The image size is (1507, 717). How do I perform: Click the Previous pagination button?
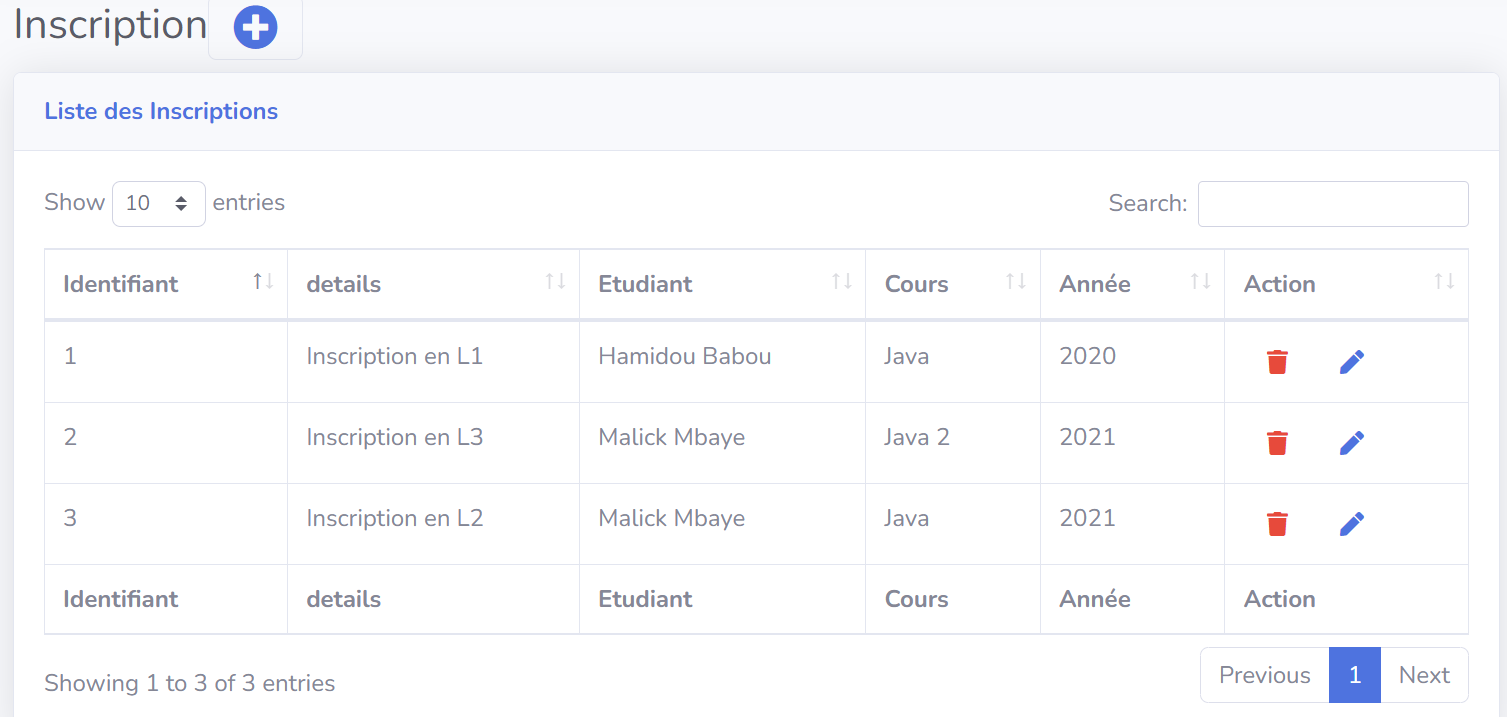click(x=1263, y=675)
